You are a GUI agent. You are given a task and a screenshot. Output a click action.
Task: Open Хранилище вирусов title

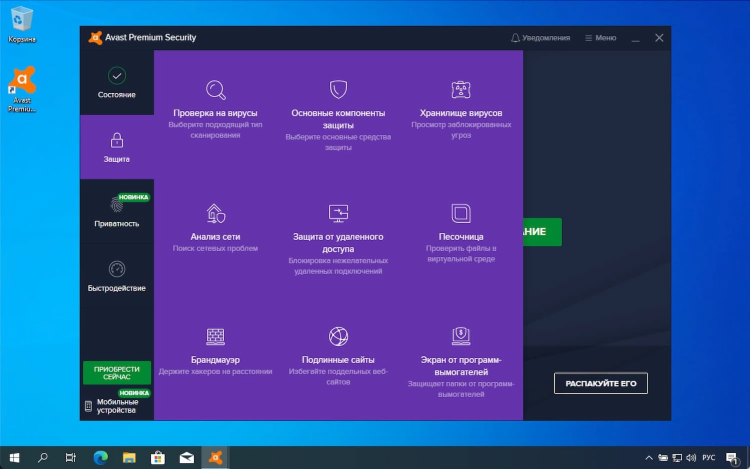[461, 113]
